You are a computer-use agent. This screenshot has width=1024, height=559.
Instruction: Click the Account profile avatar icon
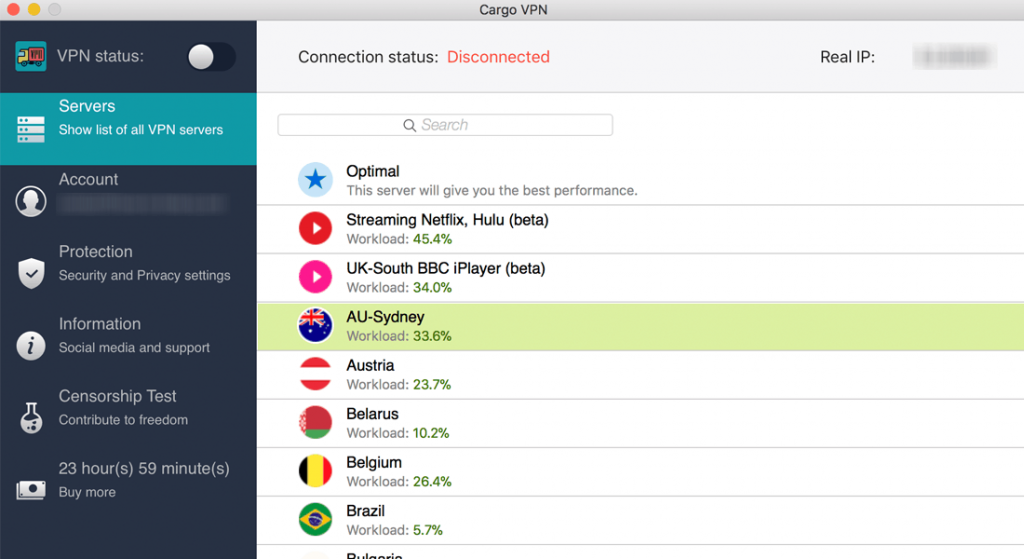click(x=31, y=201)
